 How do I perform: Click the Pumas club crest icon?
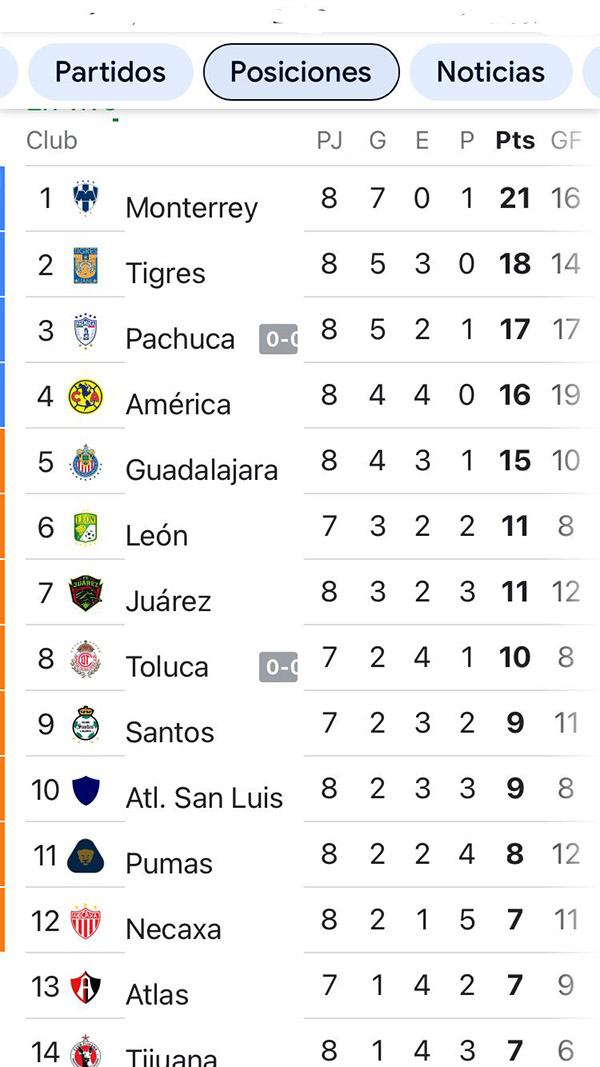point(86,856)
